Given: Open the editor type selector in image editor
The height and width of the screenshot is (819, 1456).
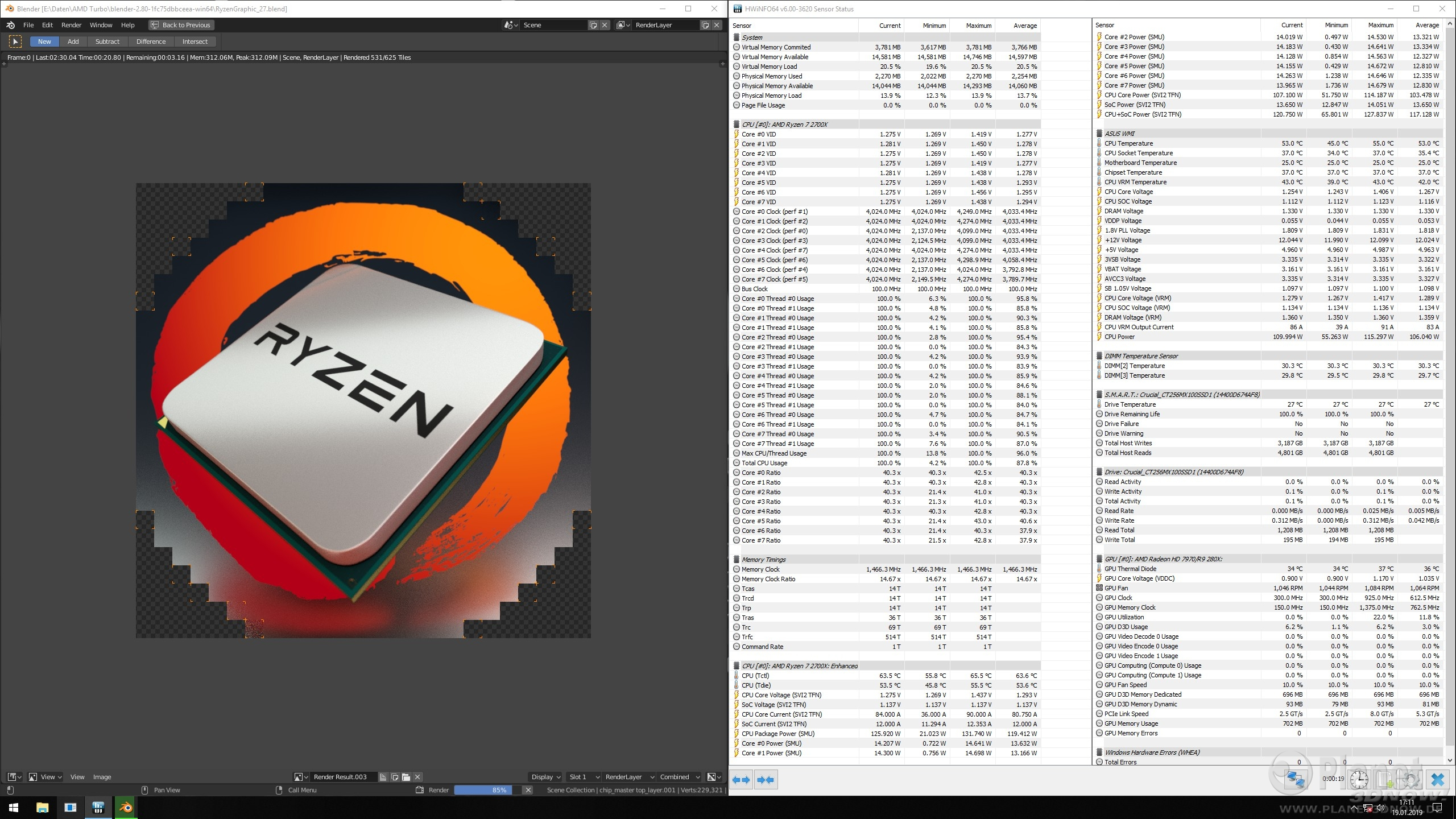Looking at the screenshot, I should click(14, 777).
